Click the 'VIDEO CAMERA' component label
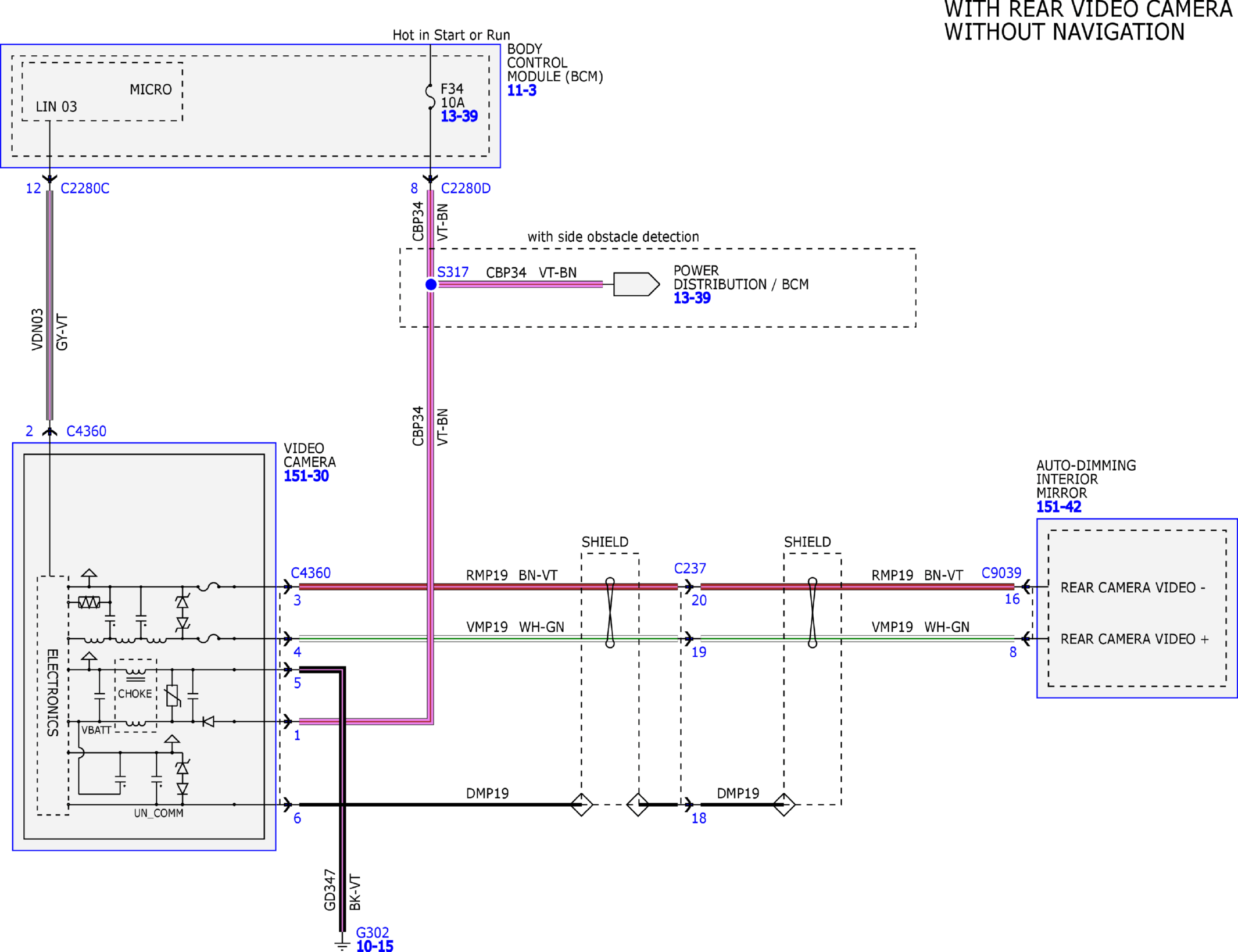The image size is (1238, 952). (310, 455)
